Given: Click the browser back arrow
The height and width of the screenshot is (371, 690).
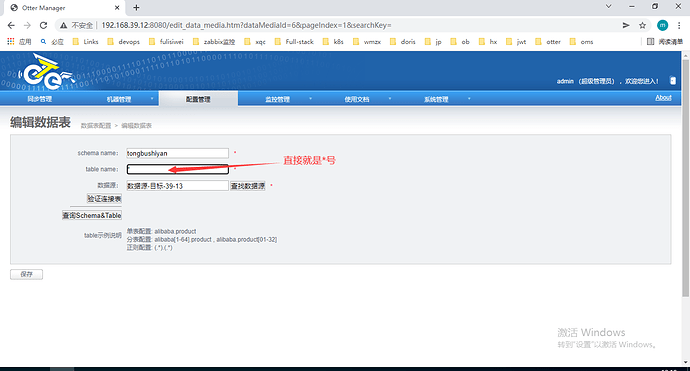Looking at the screenshot, I should click(x=11, y=26).
